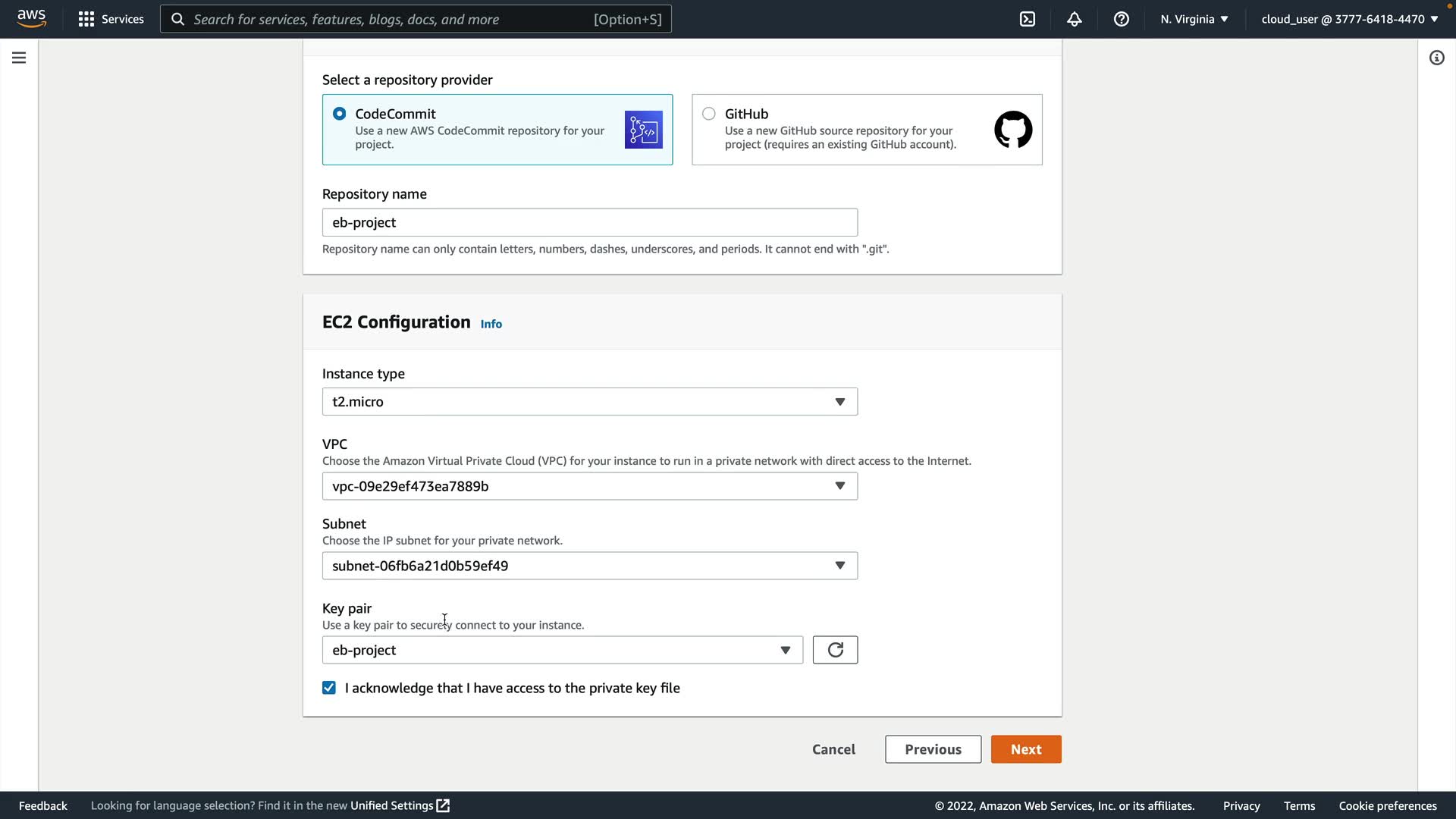Open the N. Virginia region menu
Screen dimensions: 1456x819
(1194, 19)
